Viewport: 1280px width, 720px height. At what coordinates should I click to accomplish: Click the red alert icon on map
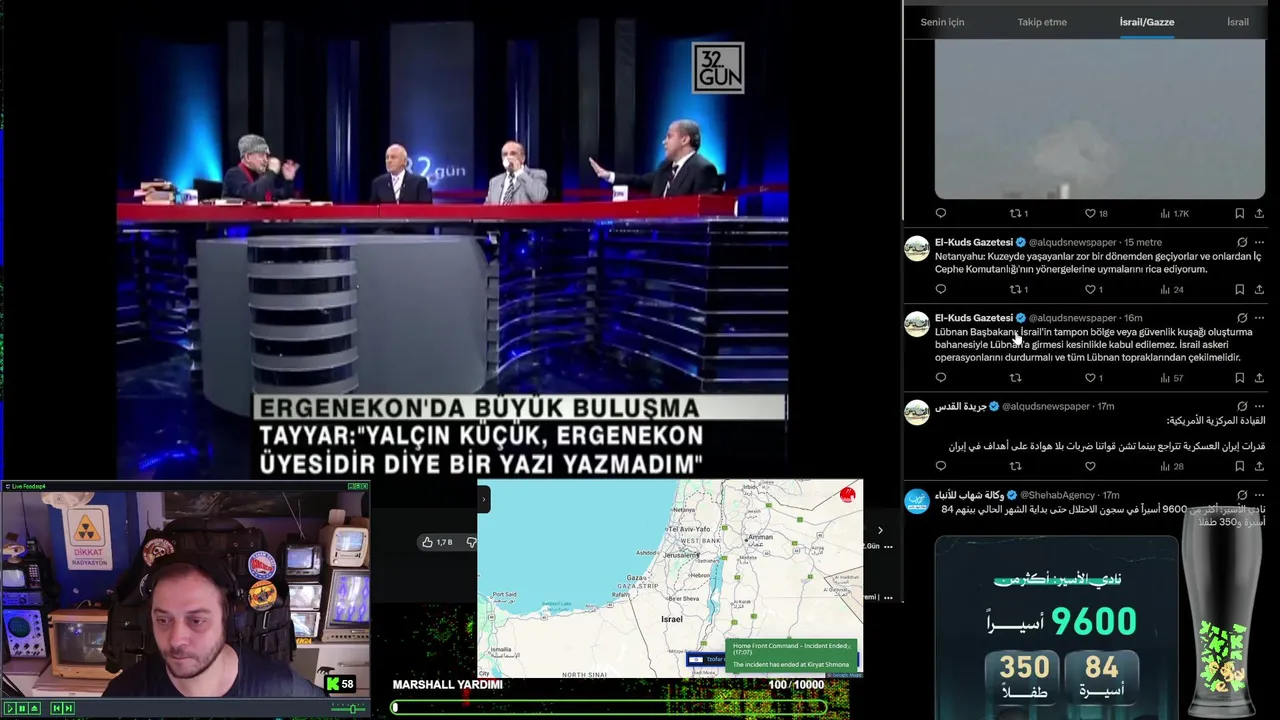coord(848,494)
